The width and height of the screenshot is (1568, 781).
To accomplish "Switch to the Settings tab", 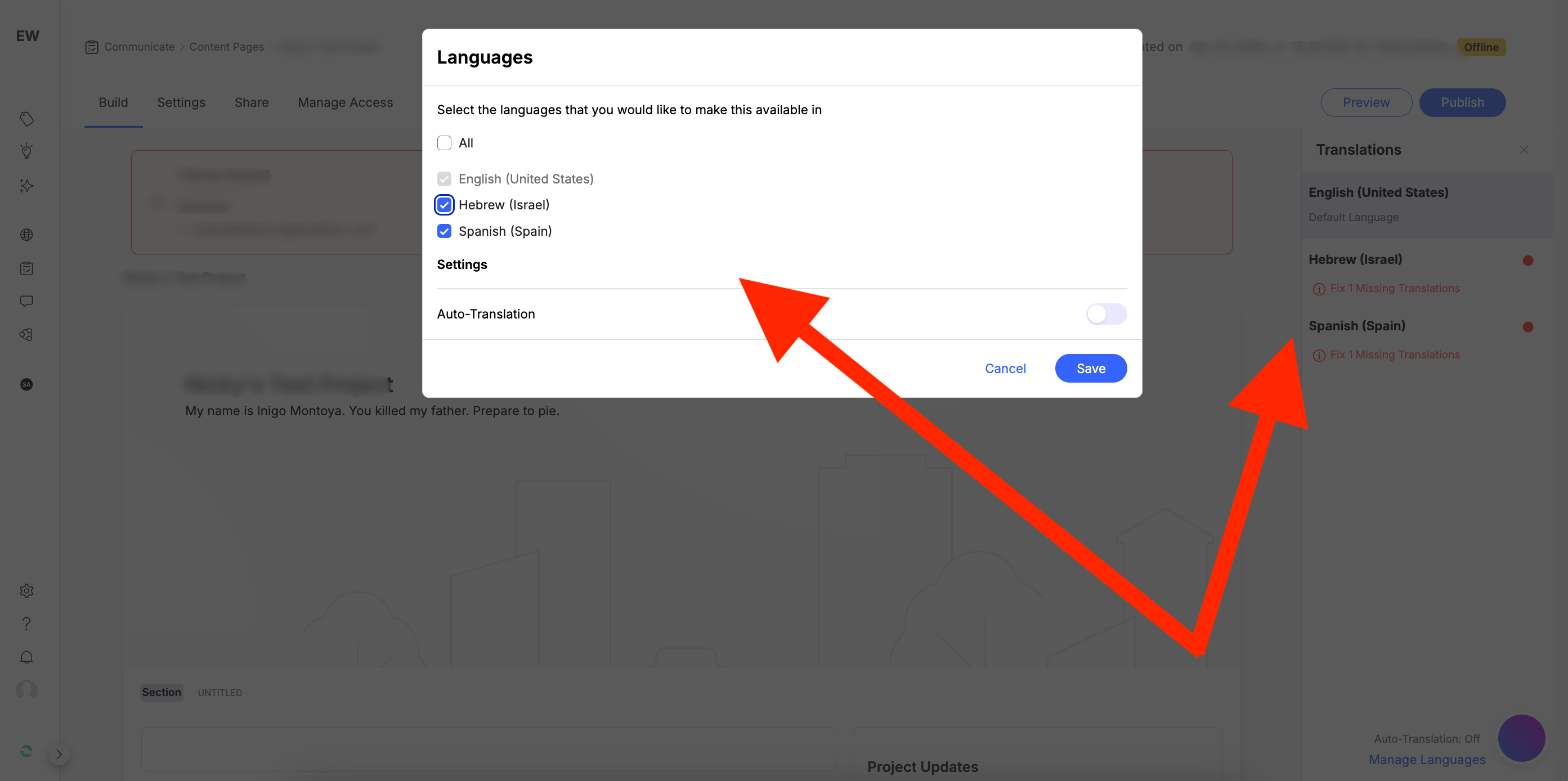I will tap(181, 102).
